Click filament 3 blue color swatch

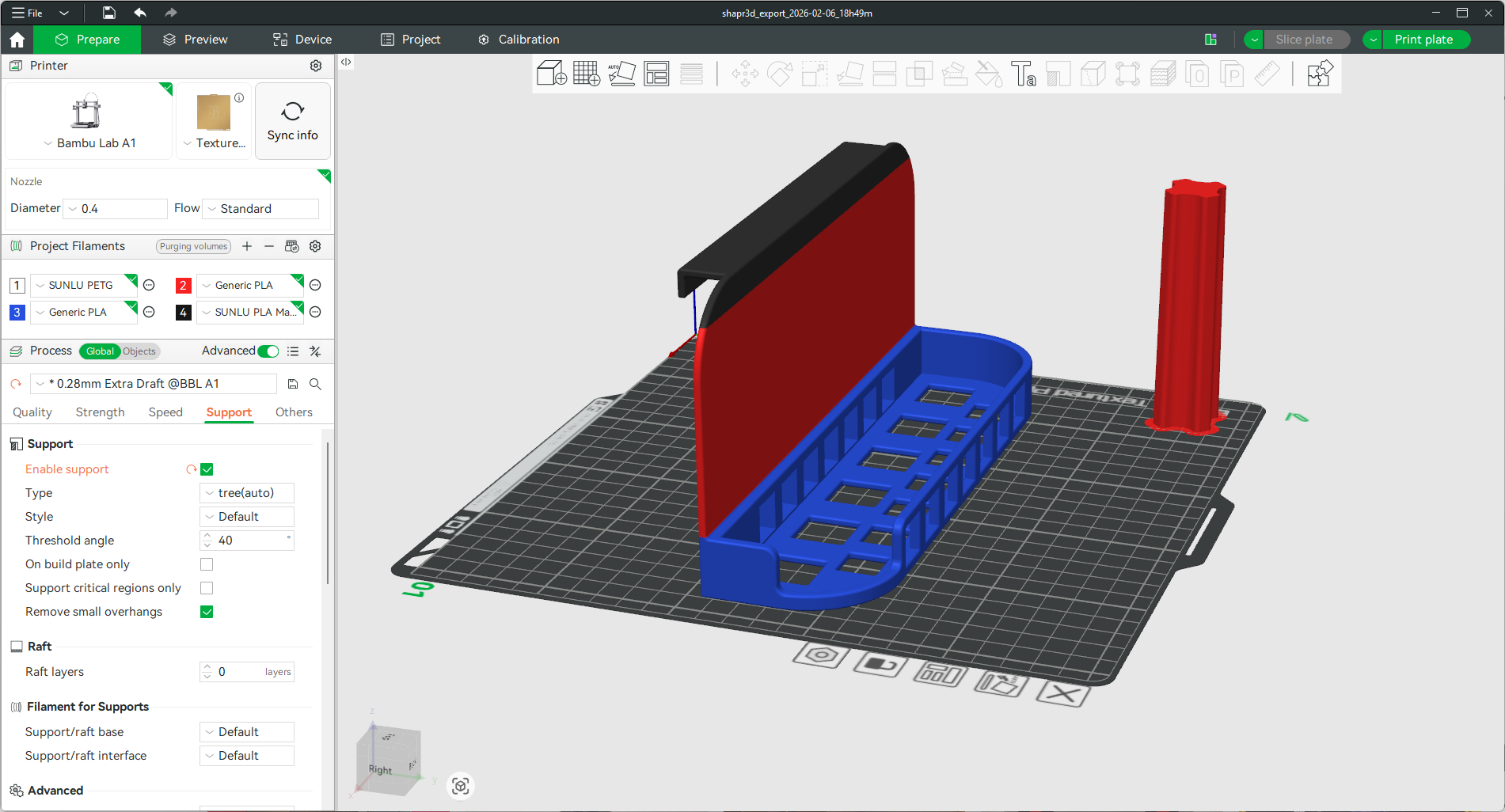pyautogui.click(x=17, y=313)
